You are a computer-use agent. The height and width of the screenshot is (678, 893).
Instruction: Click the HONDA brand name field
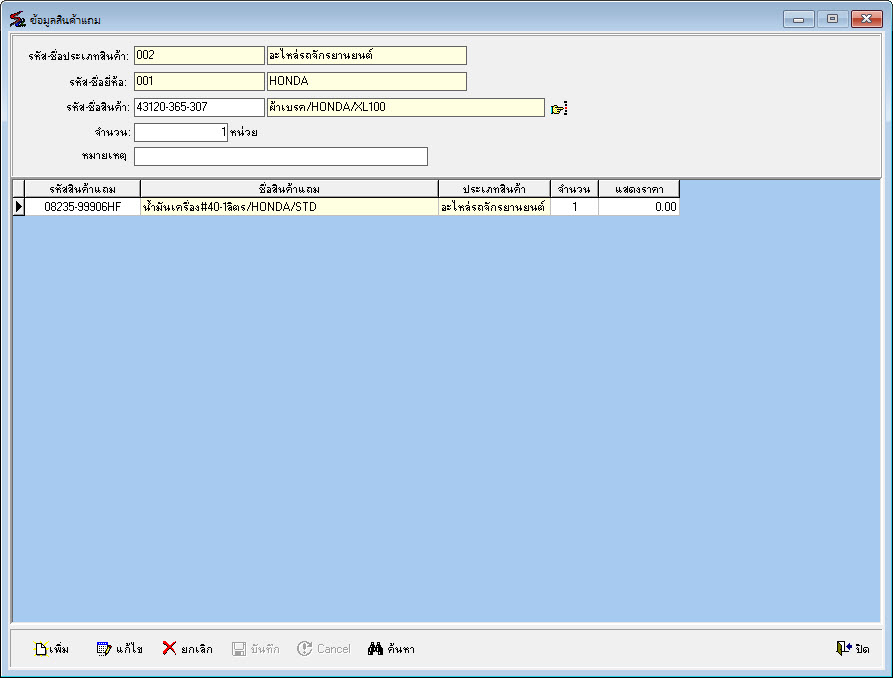point(367,81)
